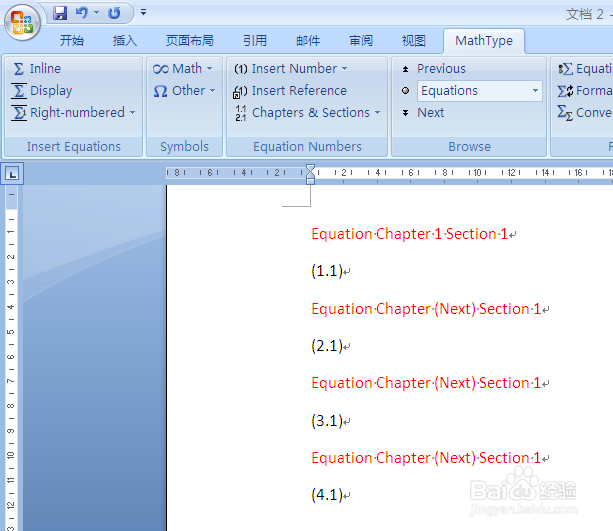Click the red section line above (4.1)
The image size is (613, 531).
[x=426, y=458]
